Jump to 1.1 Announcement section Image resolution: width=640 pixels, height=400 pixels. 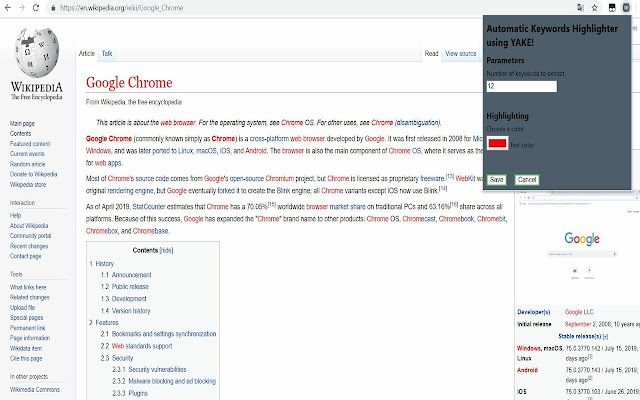pos(126,275)
